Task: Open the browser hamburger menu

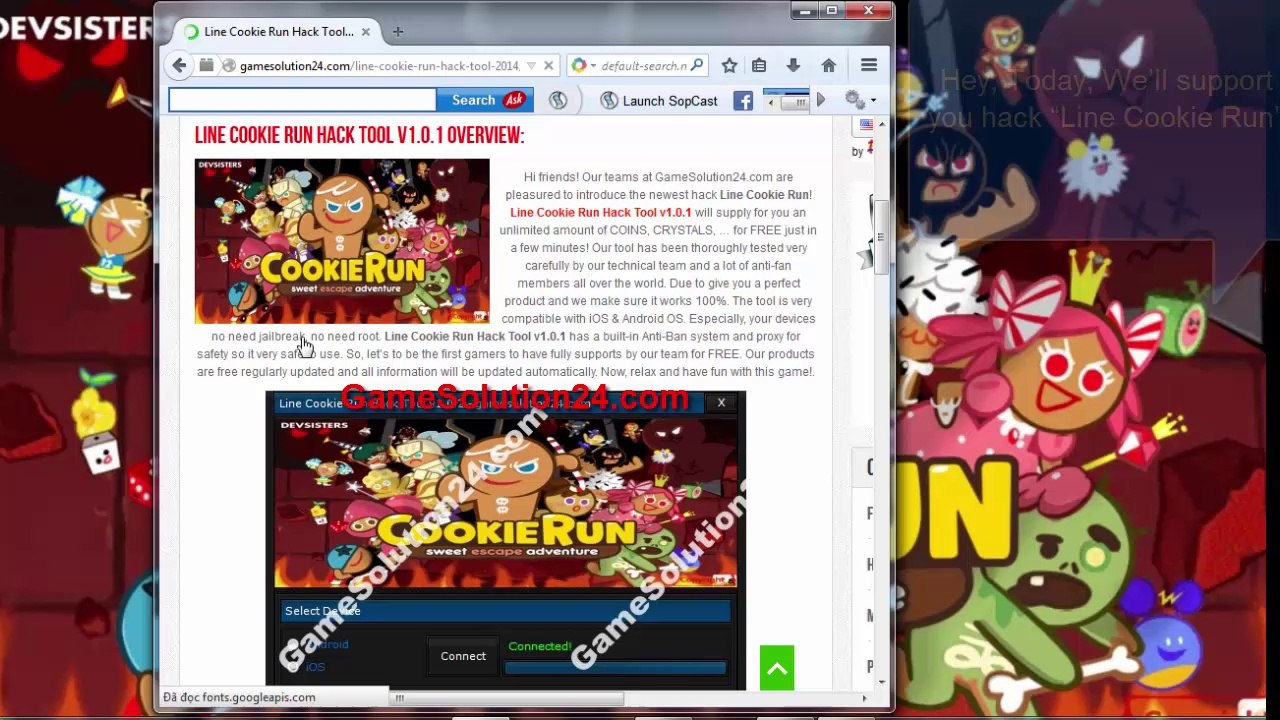Action: [x=869, y=65]
